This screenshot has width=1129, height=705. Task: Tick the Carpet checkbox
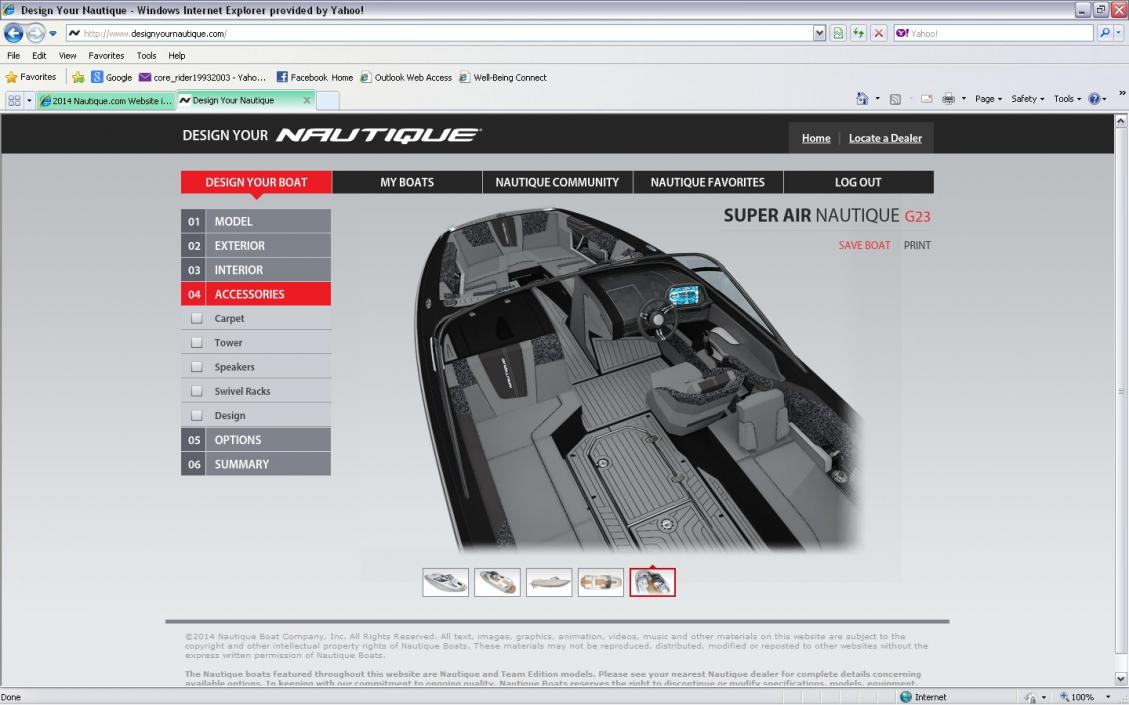tap(197, 318)
